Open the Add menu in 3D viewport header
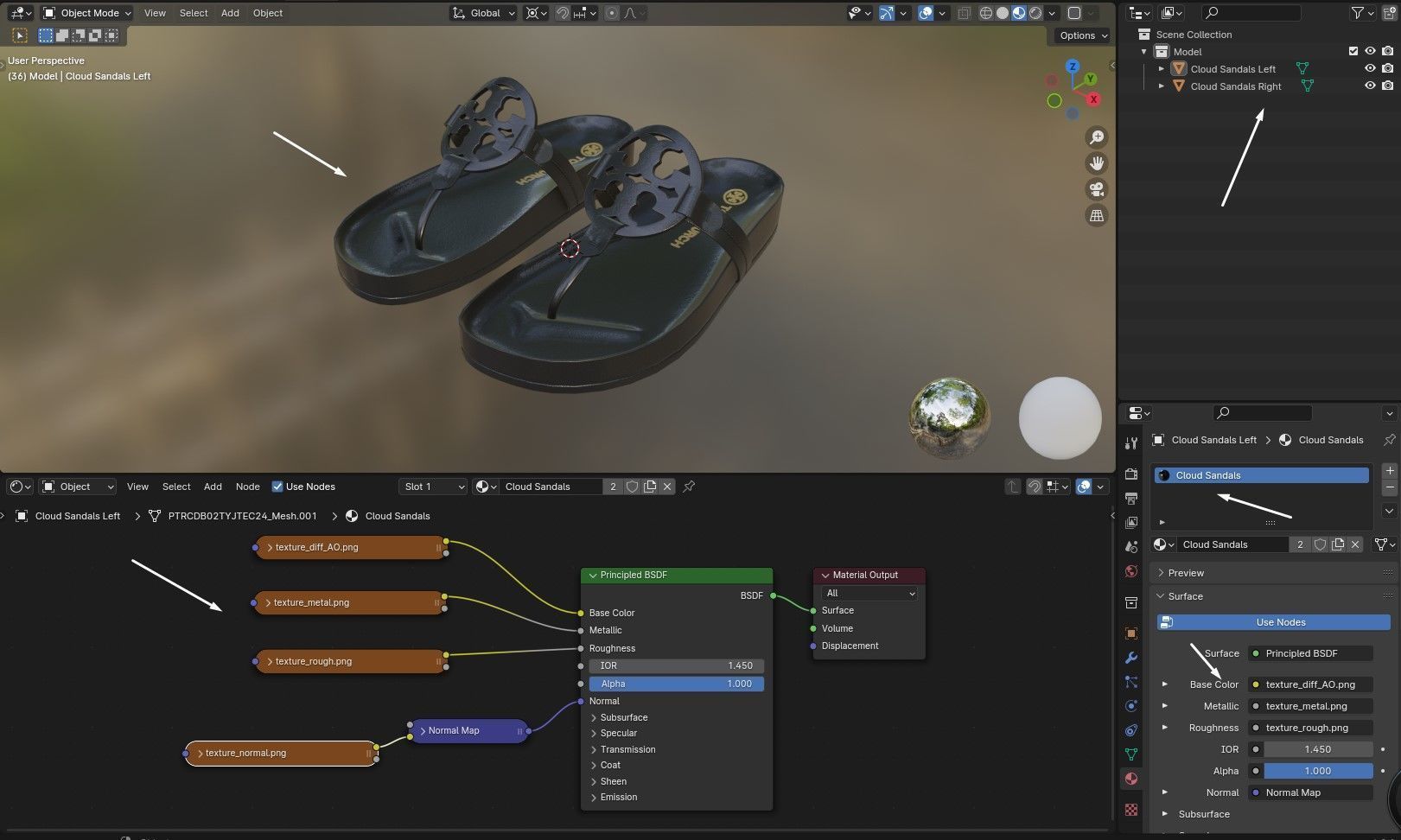Image resolution: width=1401 pixels, height=840 pixels. pos(230,13)
